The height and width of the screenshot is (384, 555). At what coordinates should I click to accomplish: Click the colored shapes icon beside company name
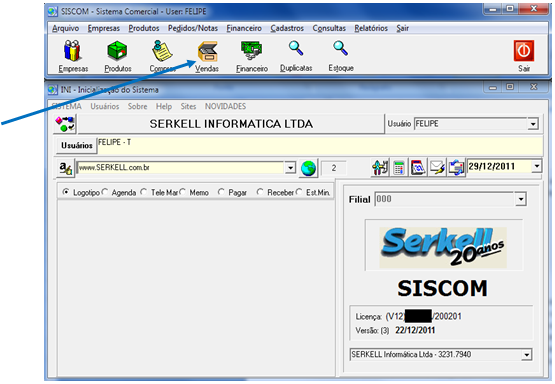tap(65, 124)
